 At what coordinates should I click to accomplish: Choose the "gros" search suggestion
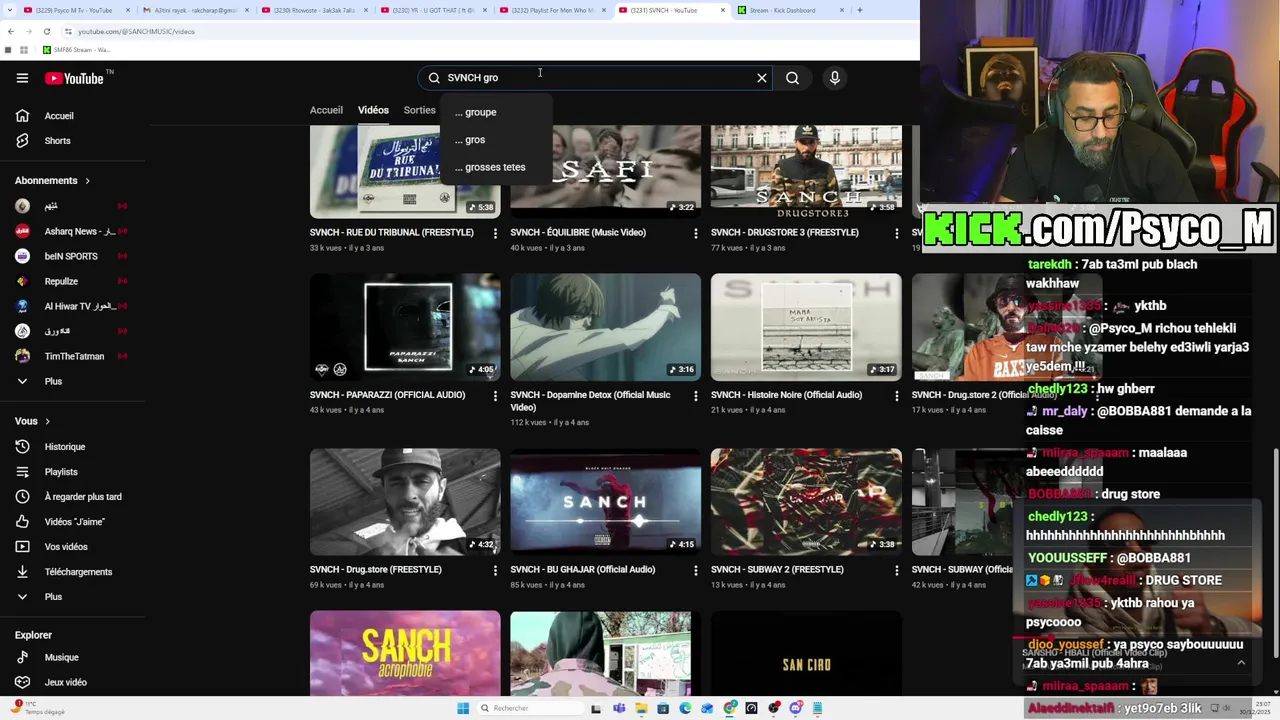[470, 140]
